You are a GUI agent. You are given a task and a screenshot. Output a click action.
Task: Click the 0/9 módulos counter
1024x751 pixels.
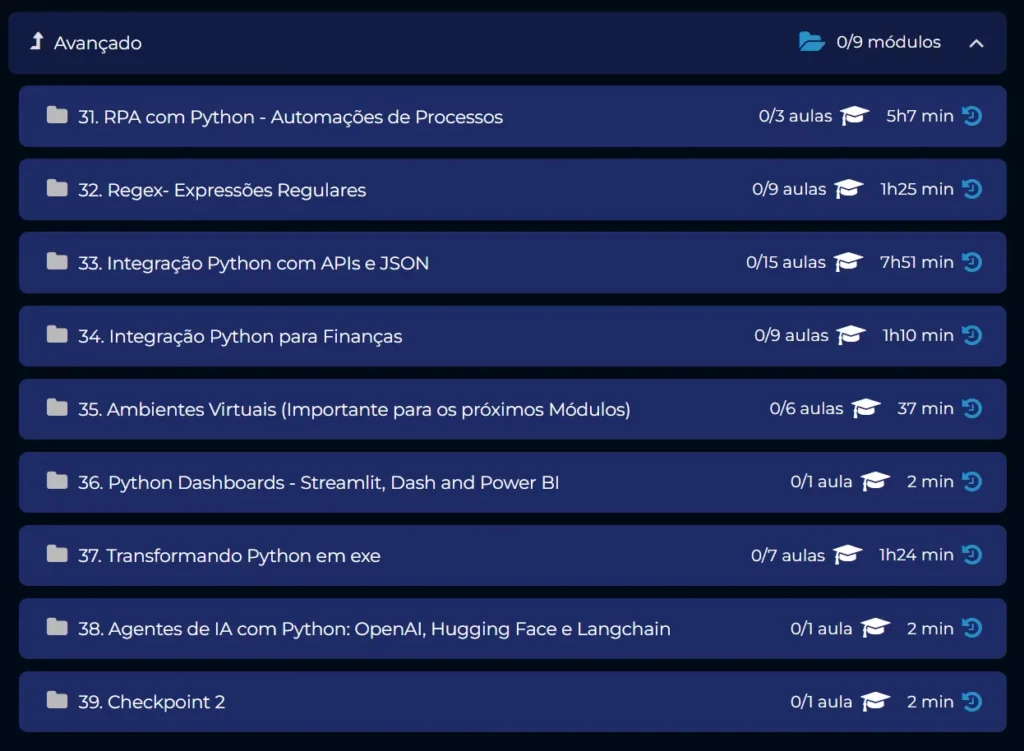(x=888, y=42)
